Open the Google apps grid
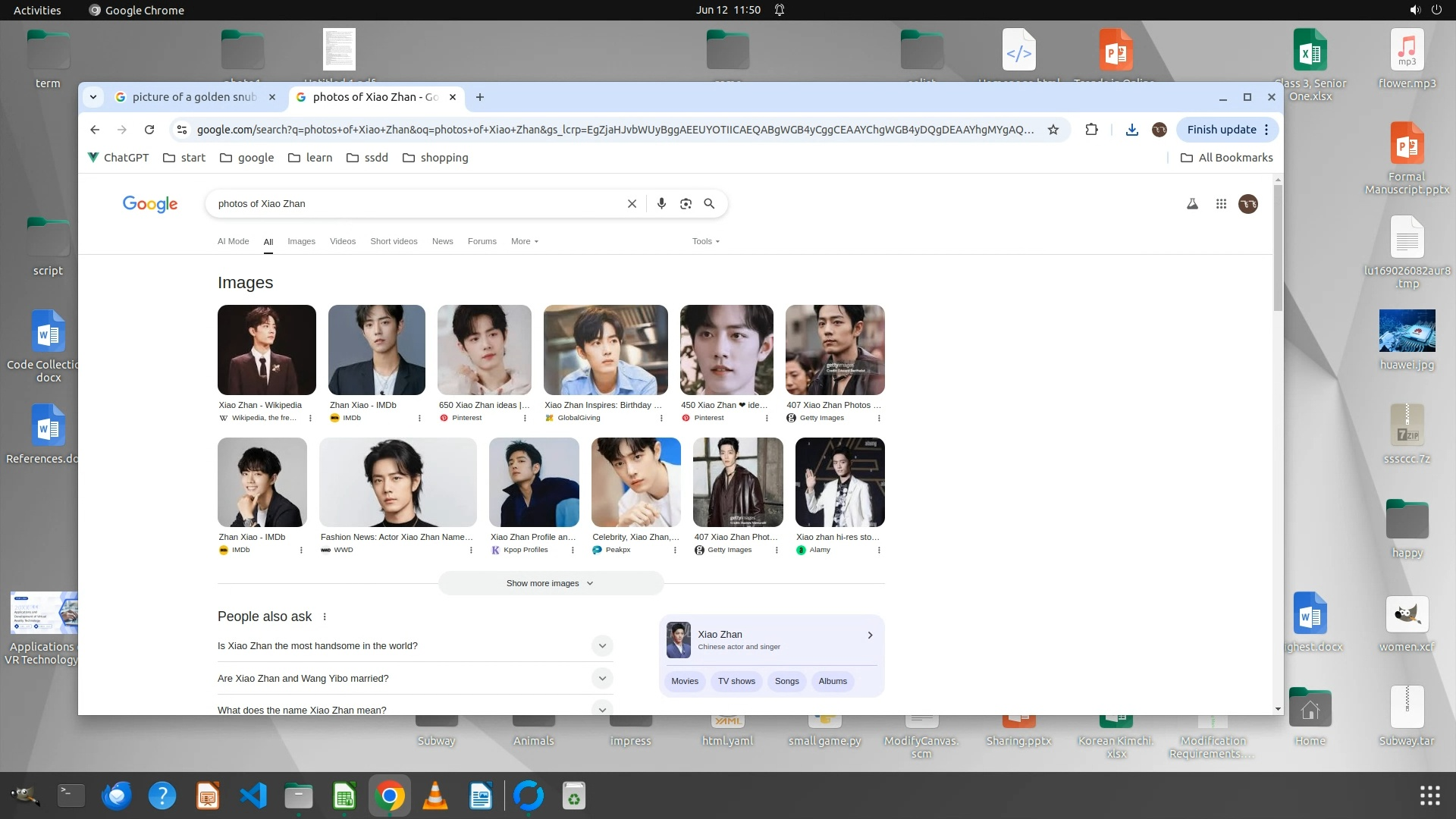Screen dimensions: 1456x819 pyautogui.click(x=1221, y=203)
